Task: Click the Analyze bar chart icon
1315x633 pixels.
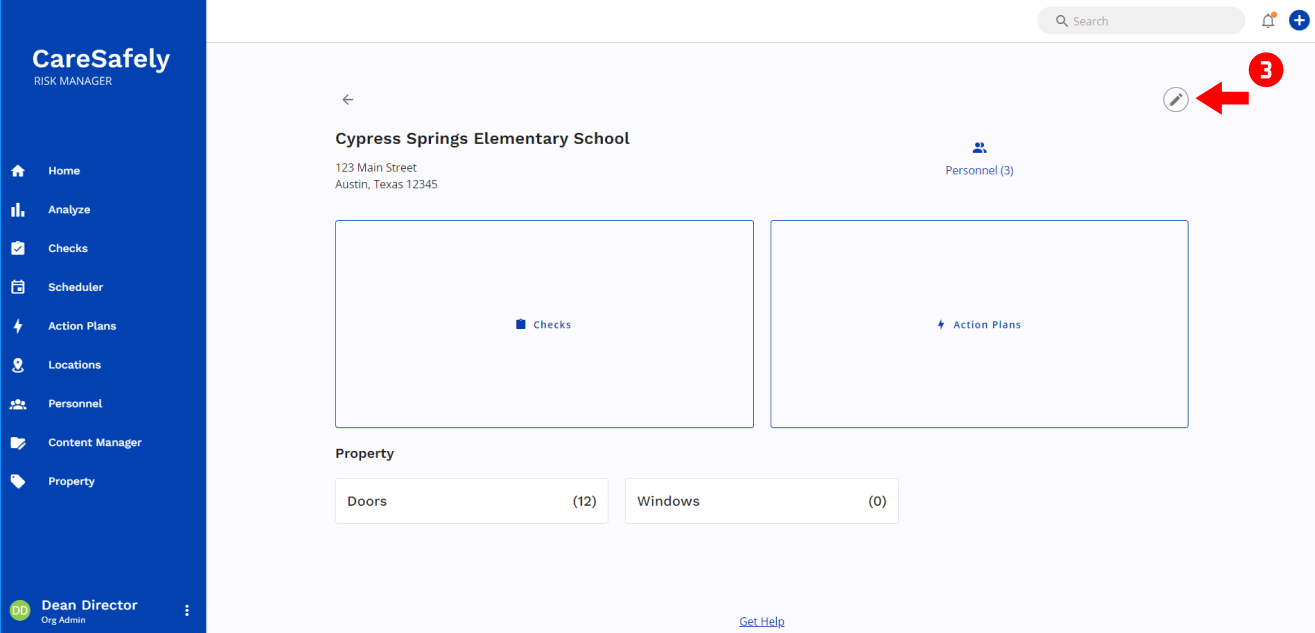Action: [x=18, y=210]
